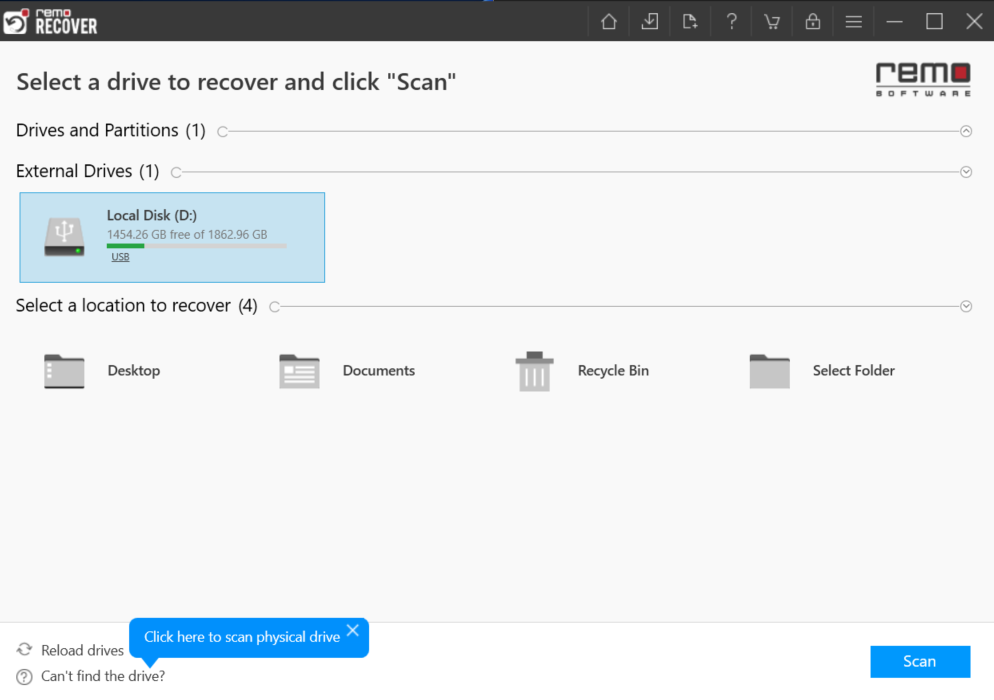The height and width of the screenshot is (700, 994).
Task: Refresh External Drives list
Action: (176, 172)
